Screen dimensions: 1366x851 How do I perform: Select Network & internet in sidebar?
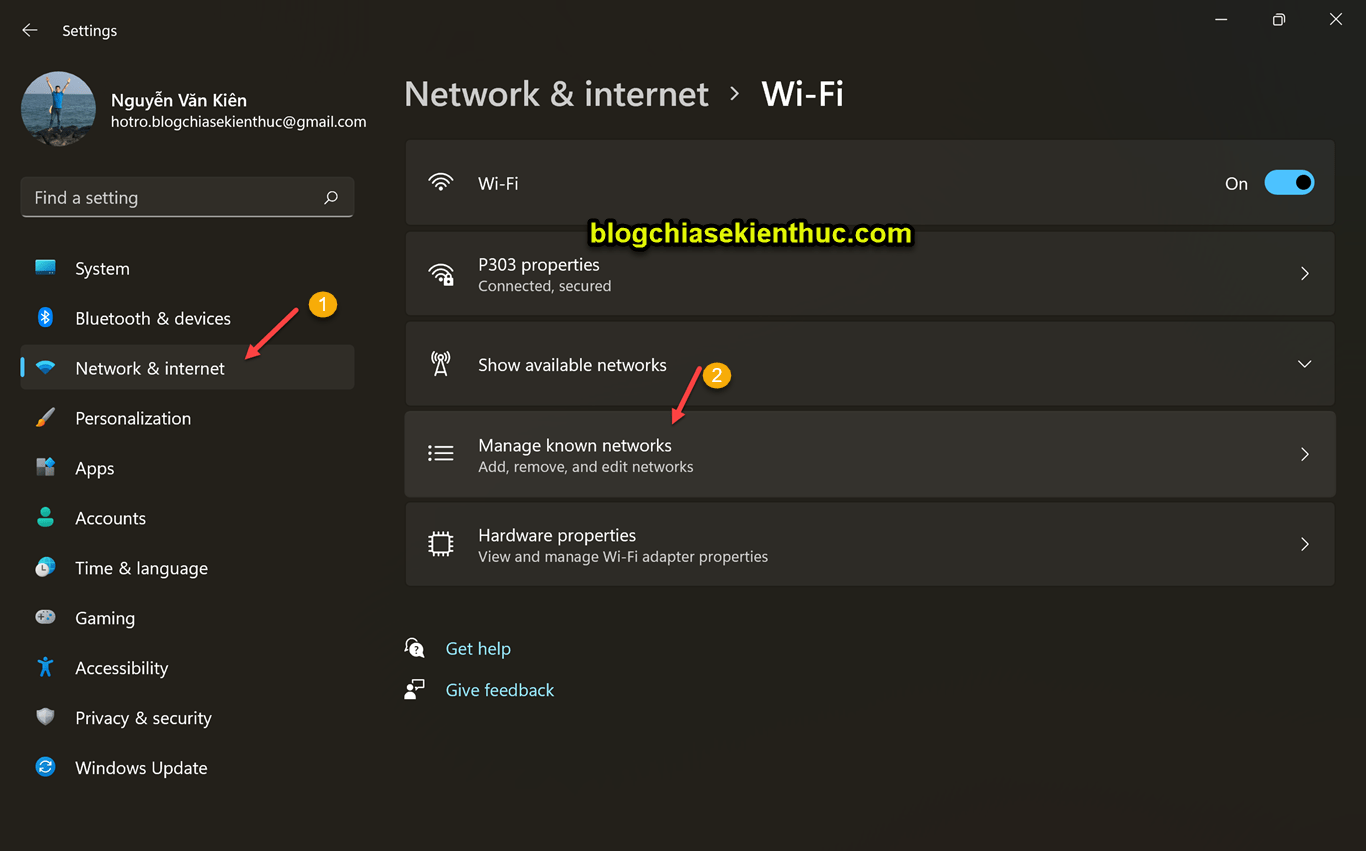tap(187, 368)
